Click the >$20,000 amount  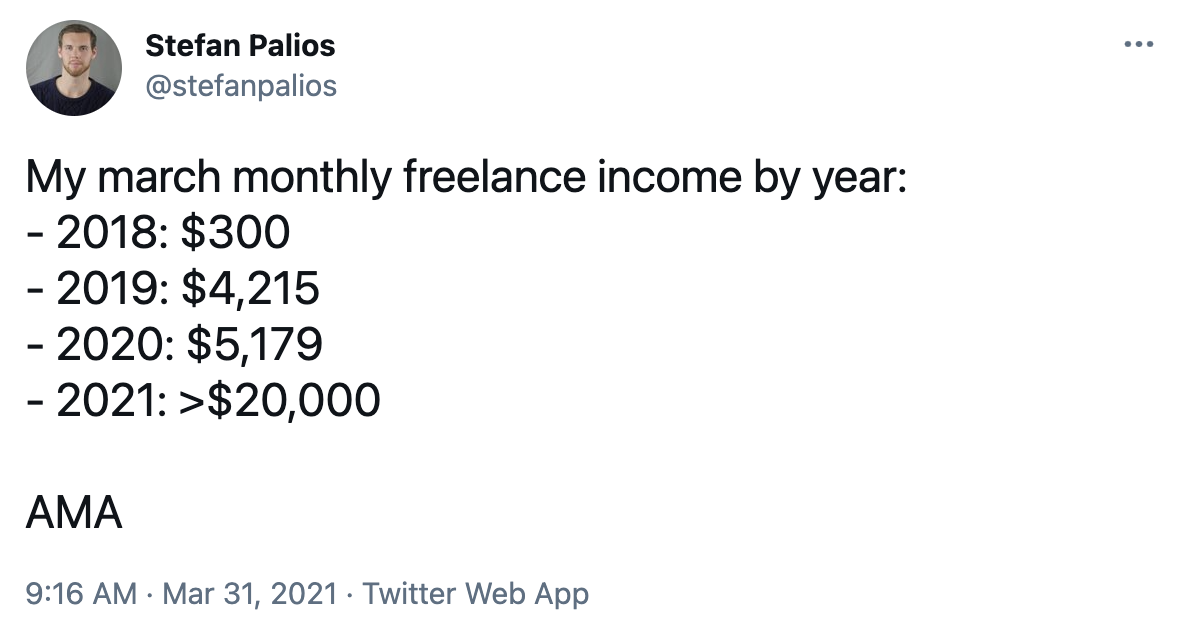[280, 401]
